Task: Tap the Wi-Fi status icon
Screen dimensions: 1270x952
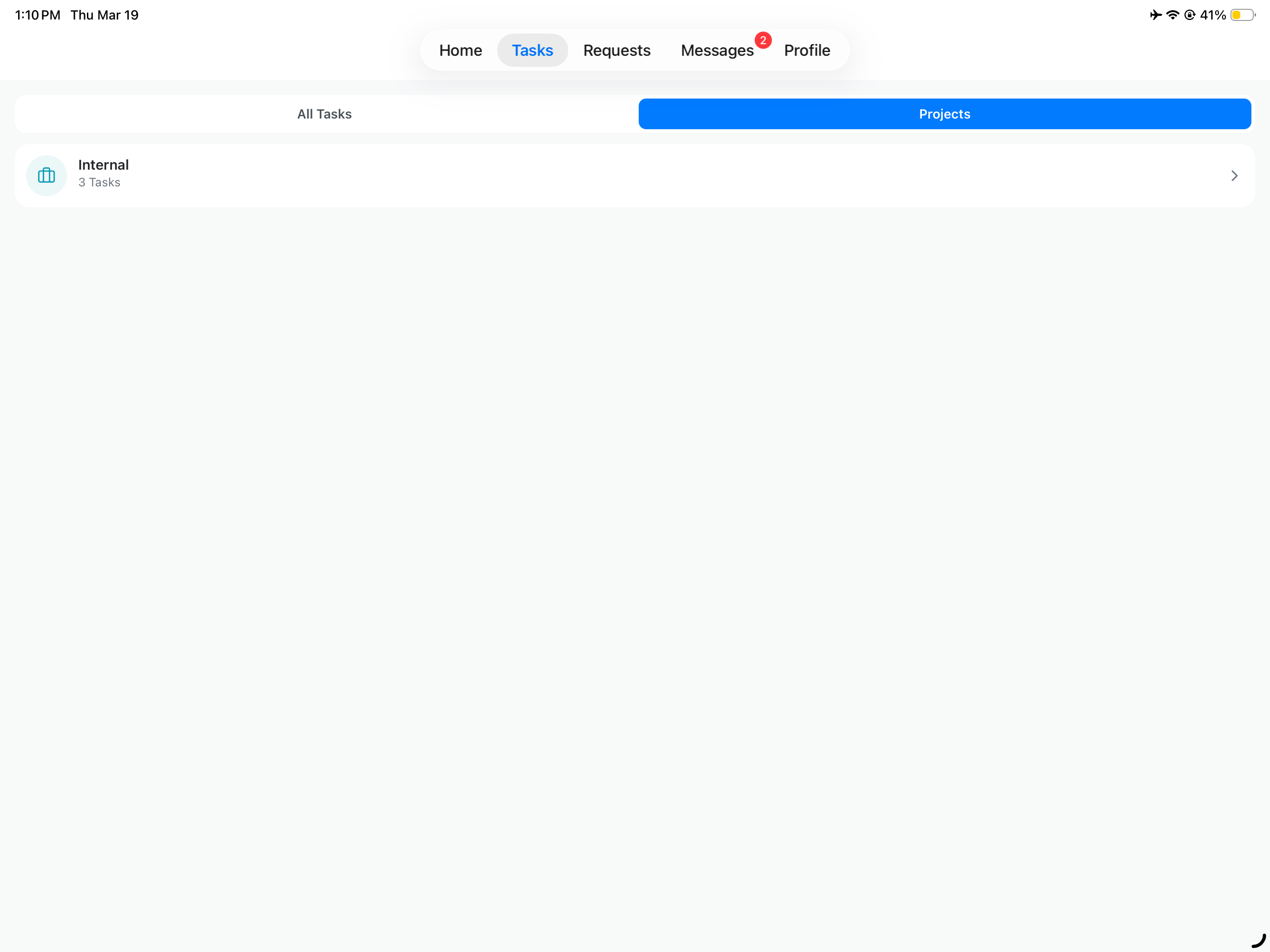Action: pos(1172,15)
